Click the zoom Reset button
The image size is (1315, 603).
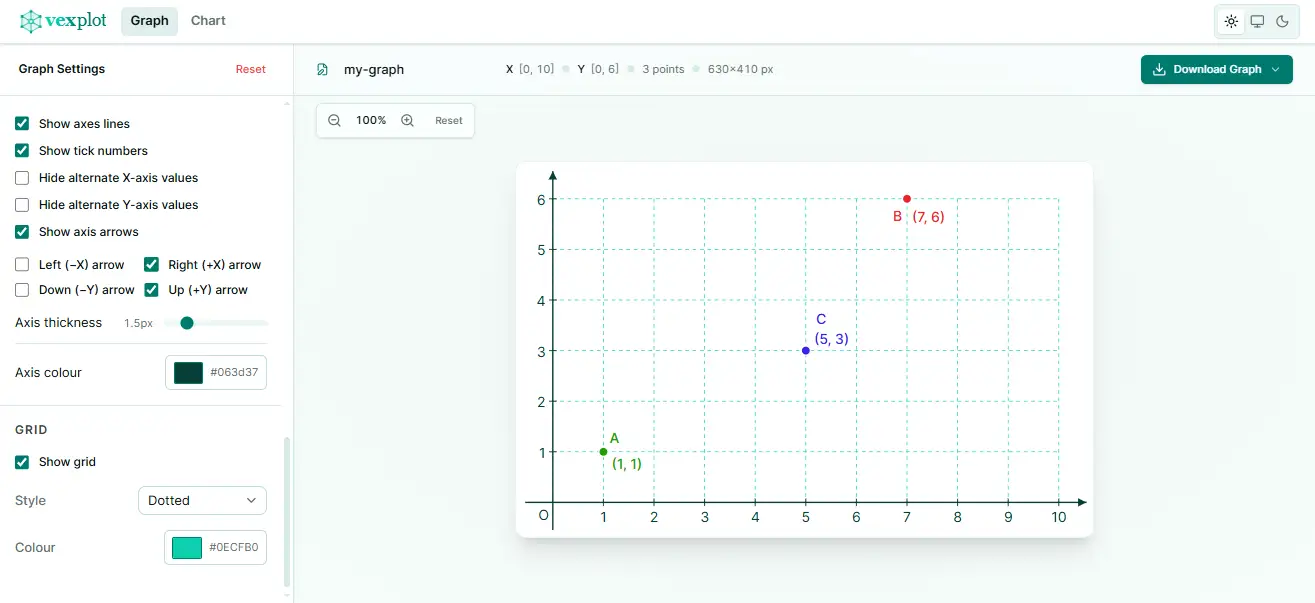448,121
